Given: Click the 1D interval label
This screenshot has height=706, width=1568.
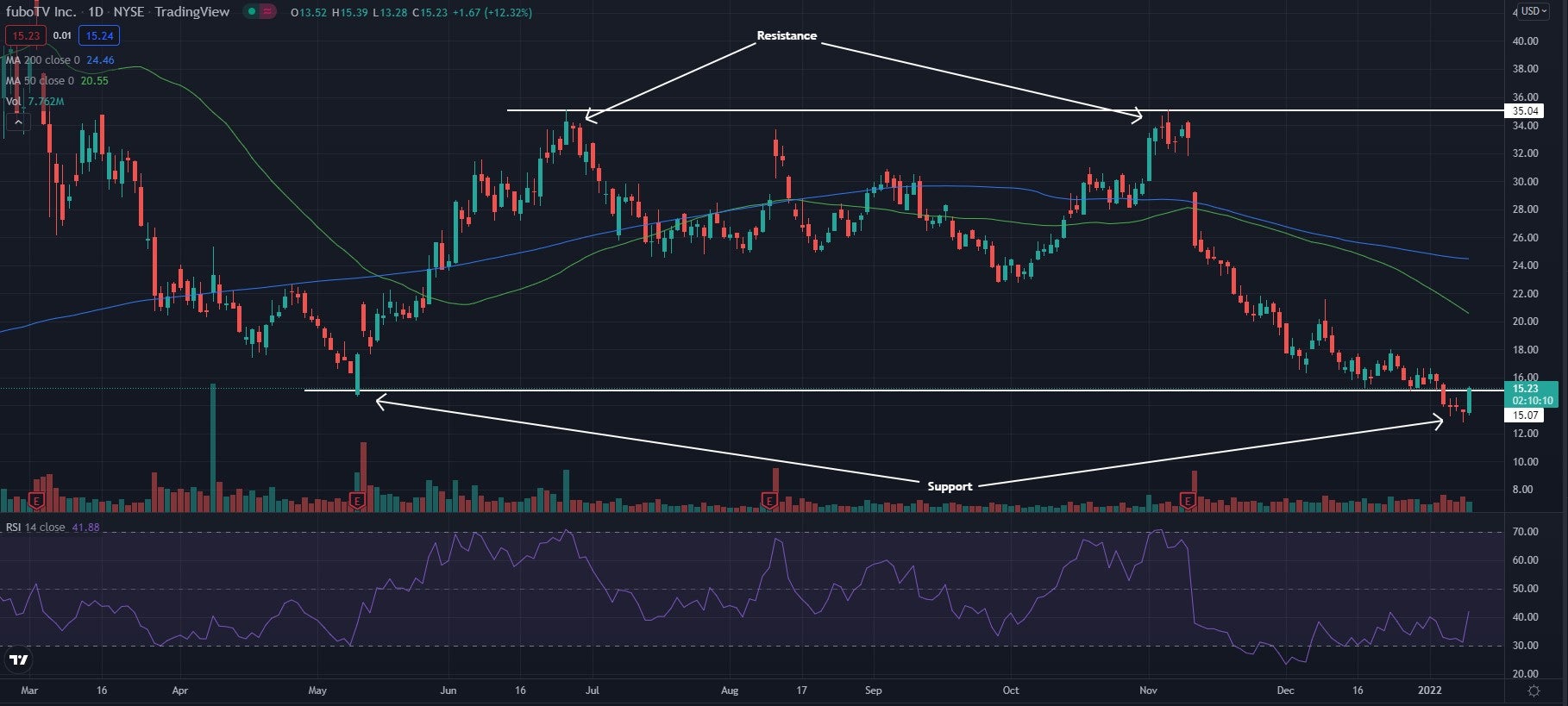Looking at the screenshot, I should click(95, 12).
